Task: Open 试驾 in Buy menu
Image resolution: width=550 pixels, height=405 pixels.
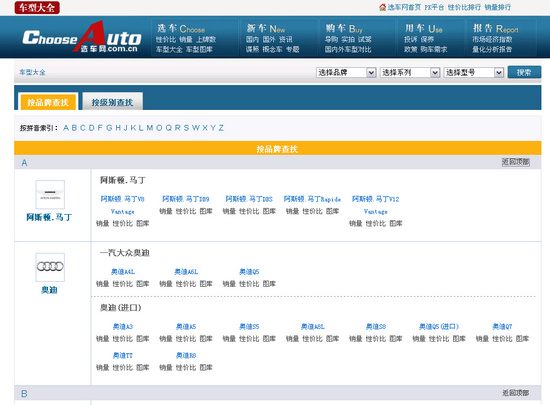Action: (365, 40)
